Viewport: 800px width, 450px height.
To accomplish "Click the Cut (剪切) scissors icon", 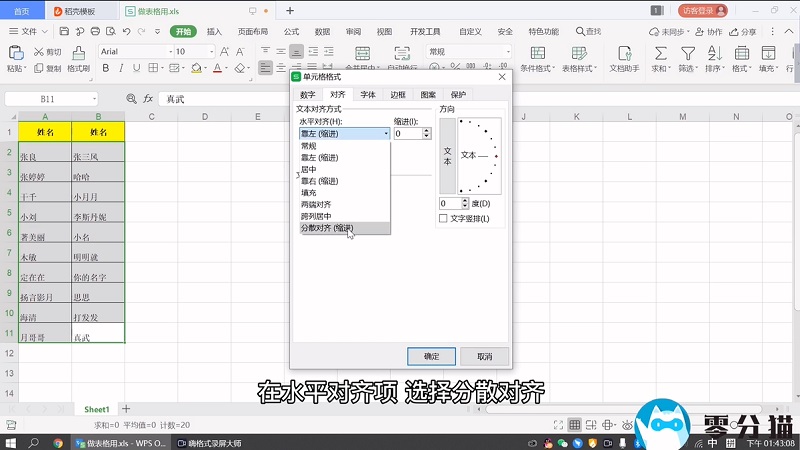I will pyautogui.click(x=38, y=52).
